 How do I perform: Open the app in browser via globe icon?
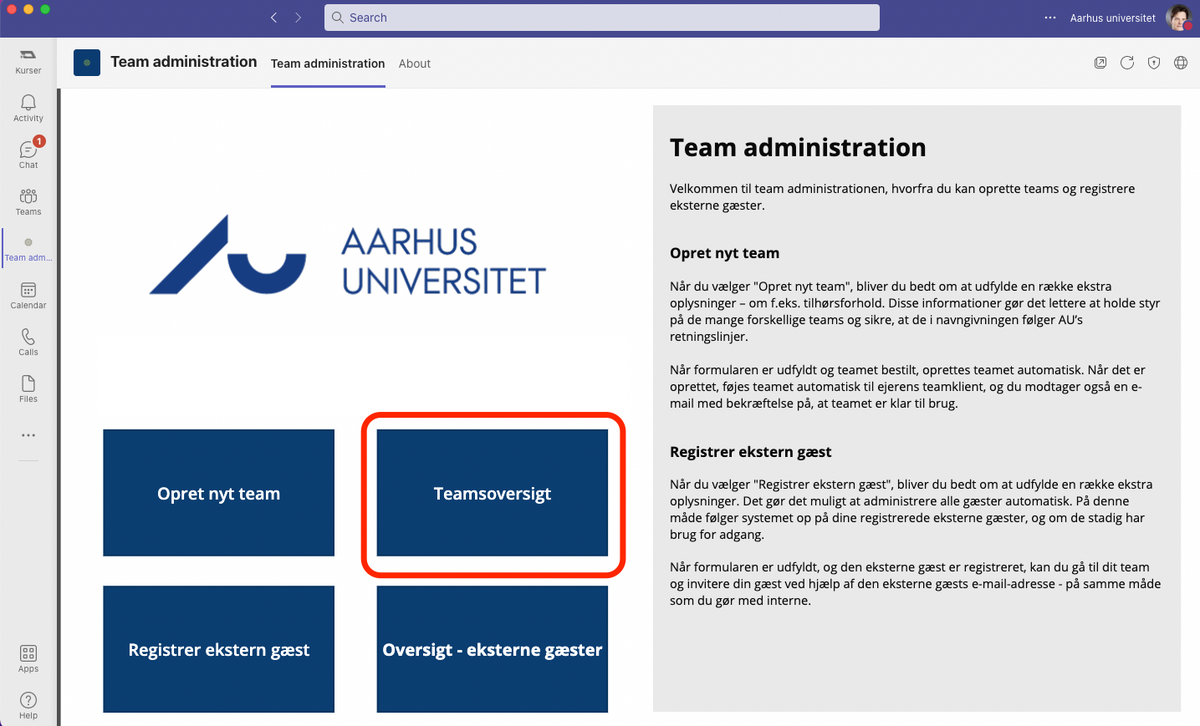pos(1181,63)
